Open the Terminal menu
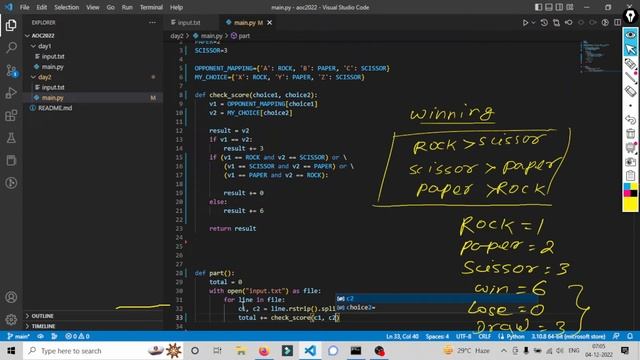This screenshot has height=360, width=640. coord(151,7)
